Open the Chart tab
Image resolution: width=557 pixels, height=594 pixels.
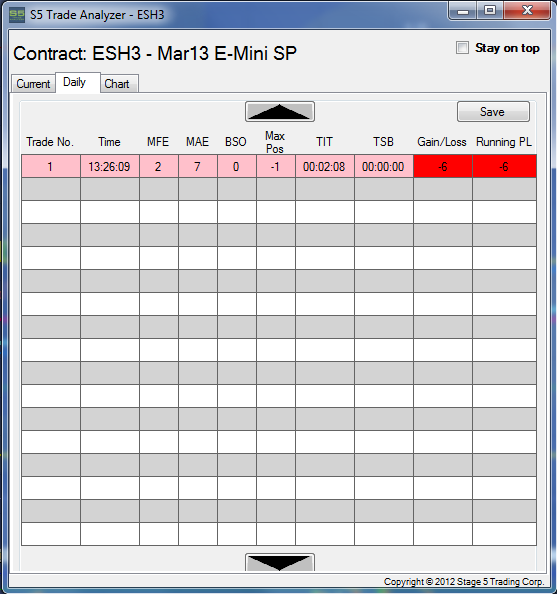(119, 84)
